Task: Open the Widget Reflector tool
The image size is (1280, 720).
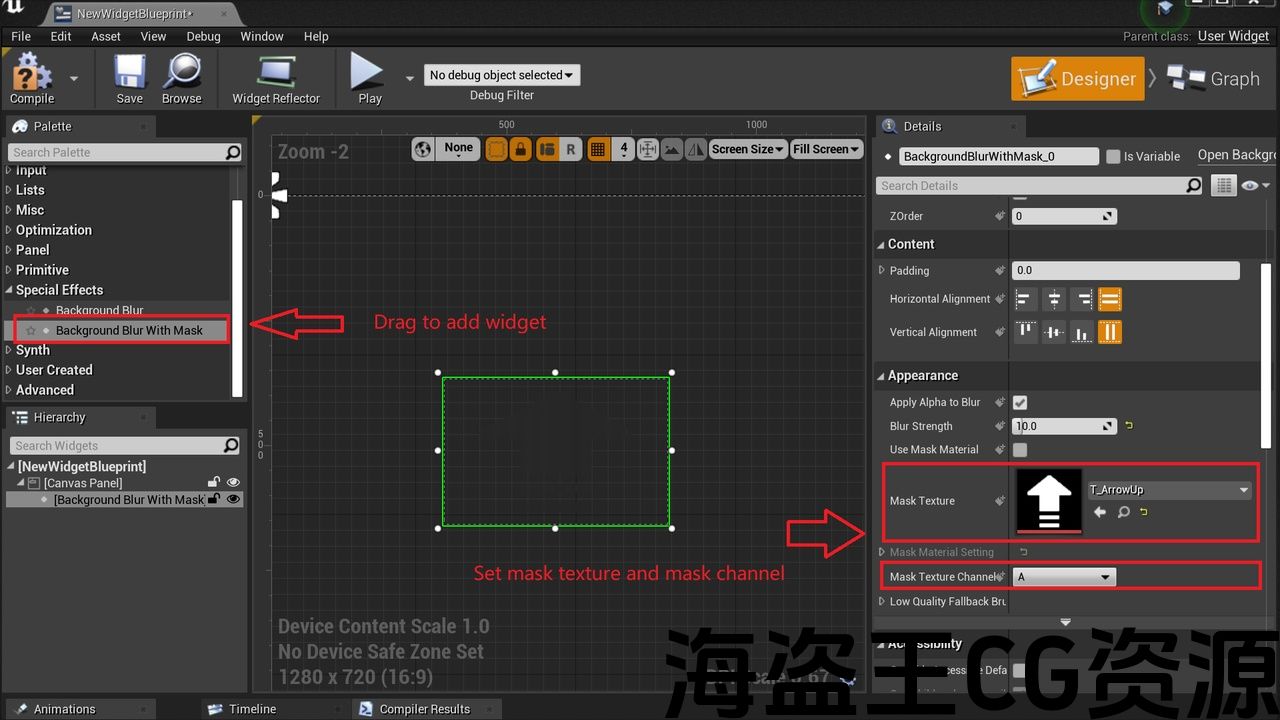Action: click(x=276, y=77)
